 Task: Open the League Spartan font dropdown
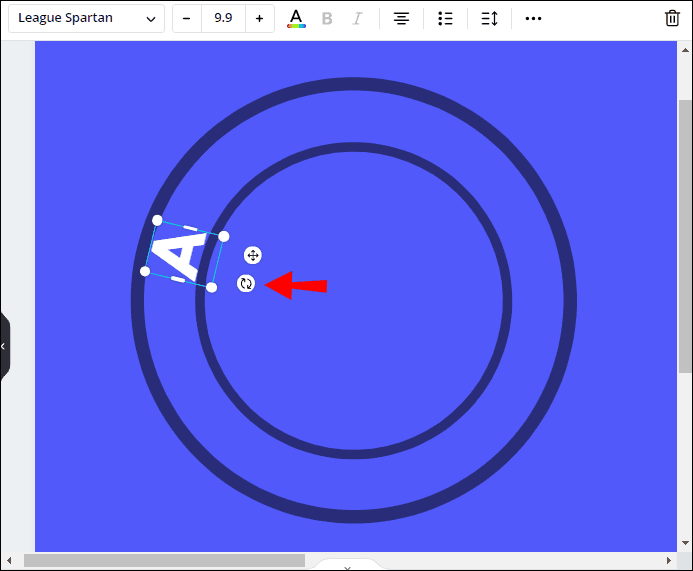pyautogui.click(x=86, y=18)
